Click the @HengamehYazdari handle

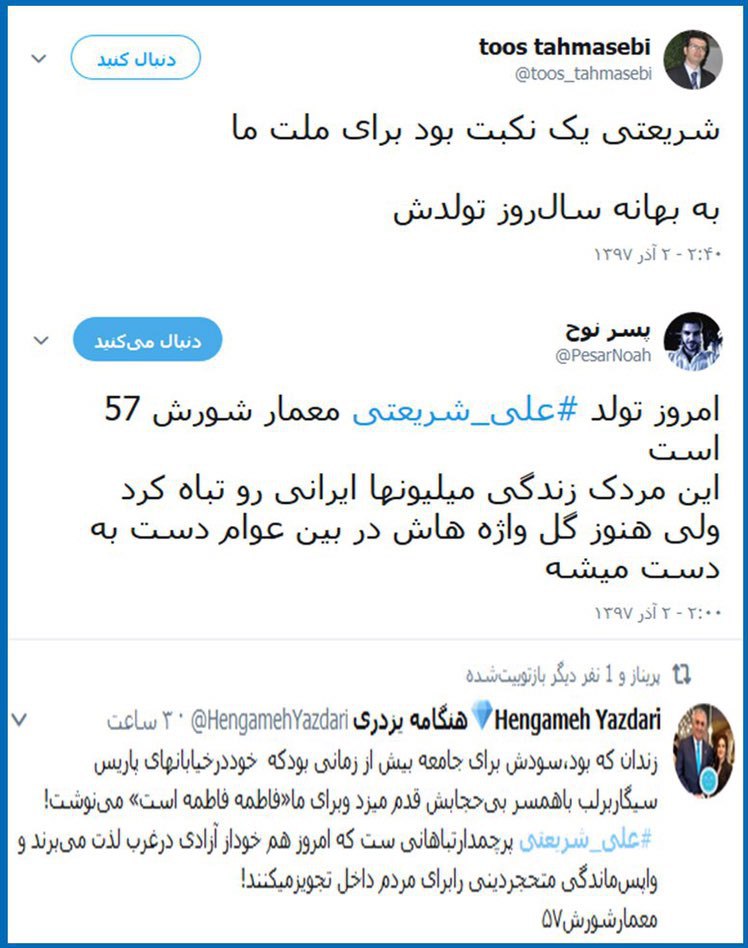tap(270, 721)
